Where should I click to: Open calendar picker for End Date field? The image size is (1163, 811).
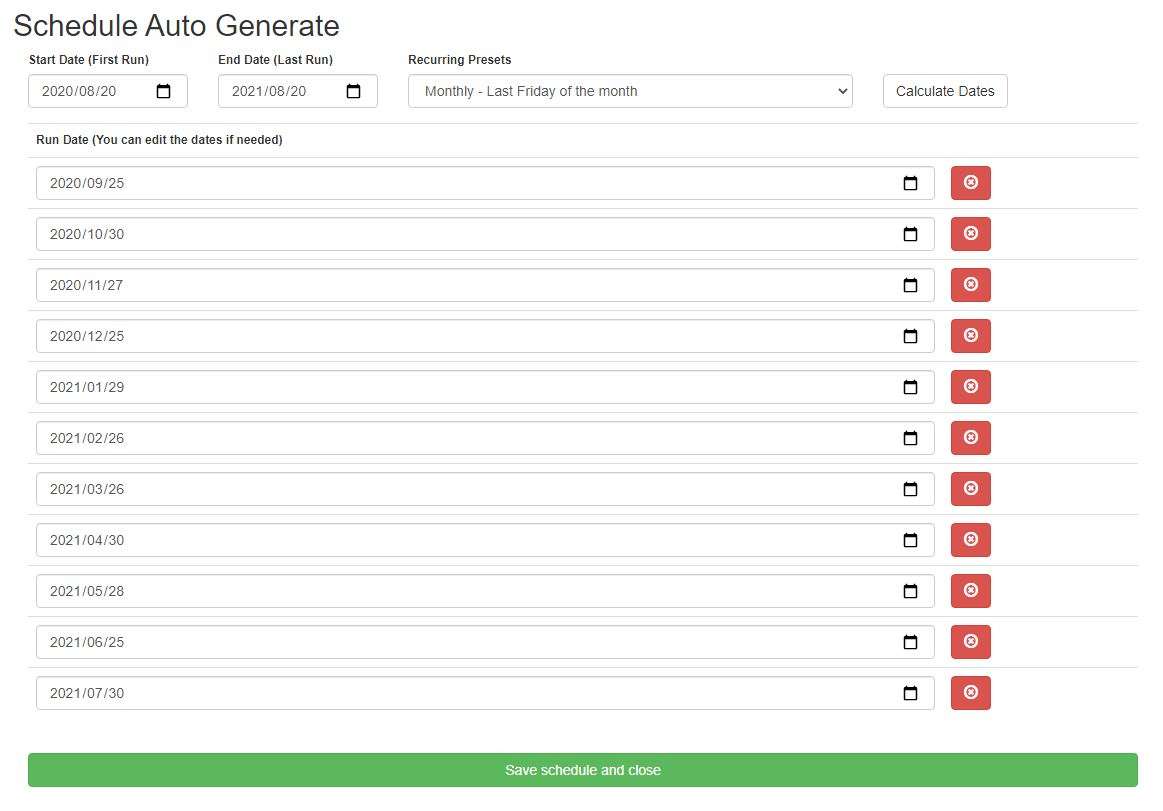click(353, 91)
